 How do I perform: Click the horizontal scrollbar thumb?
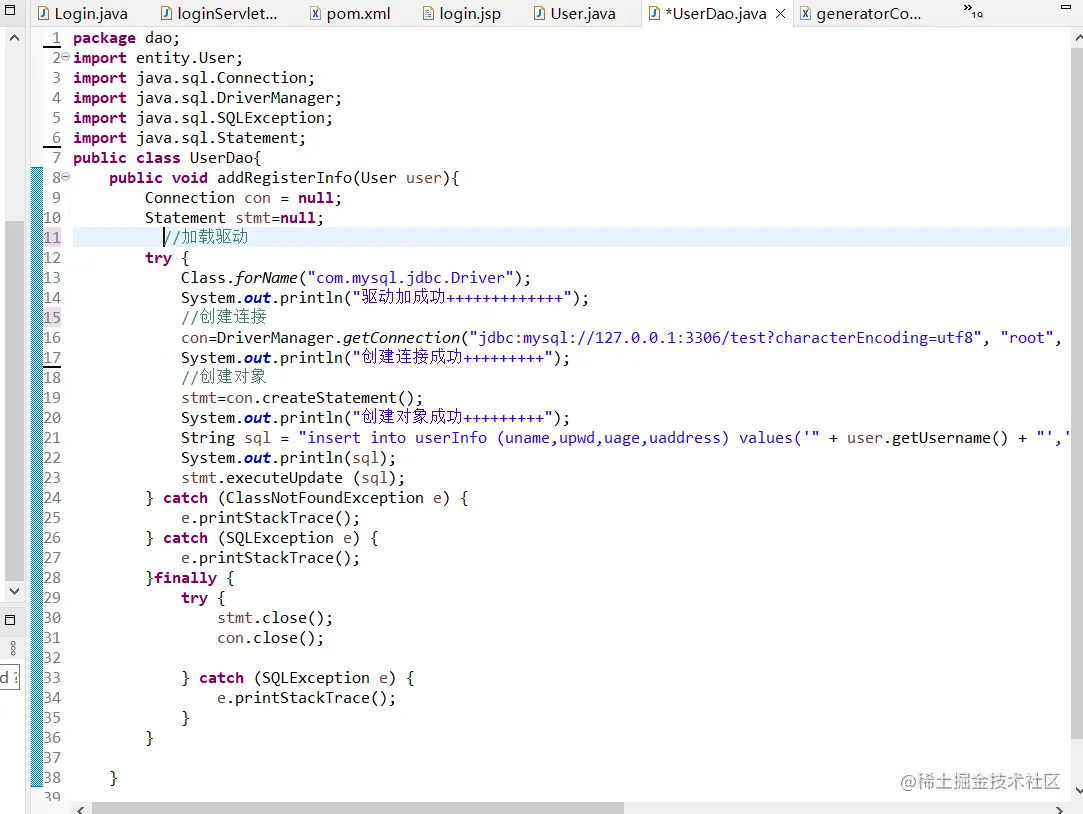pyautogui.click(x=358, y=808)
